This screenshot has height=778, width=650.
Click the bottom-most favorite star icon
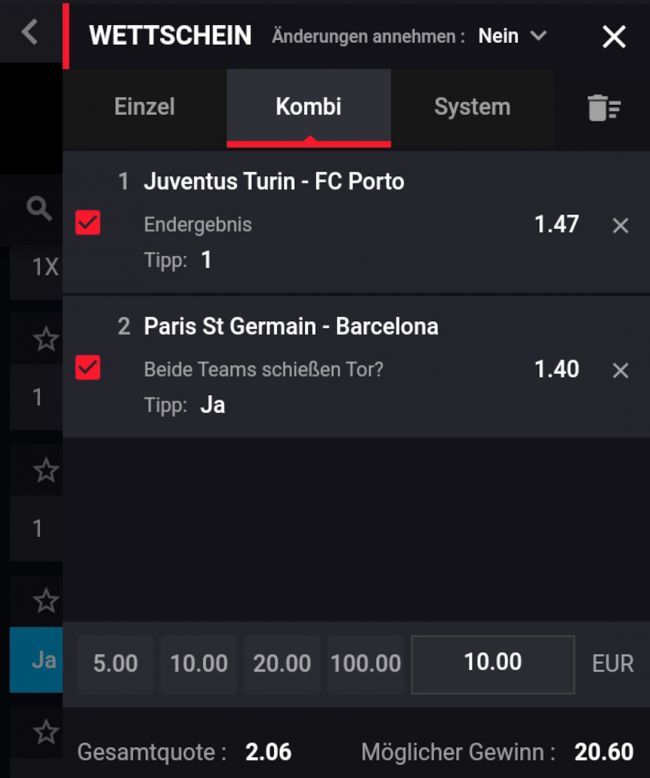(46, 732)
